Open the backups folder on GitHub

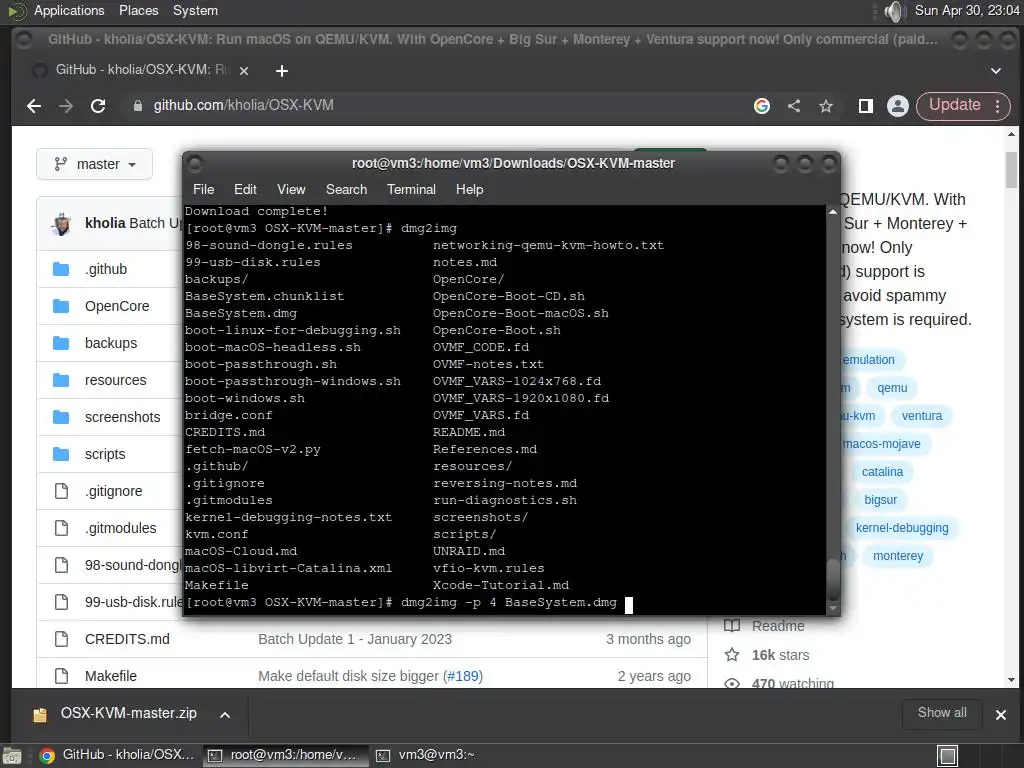(111, 343)
